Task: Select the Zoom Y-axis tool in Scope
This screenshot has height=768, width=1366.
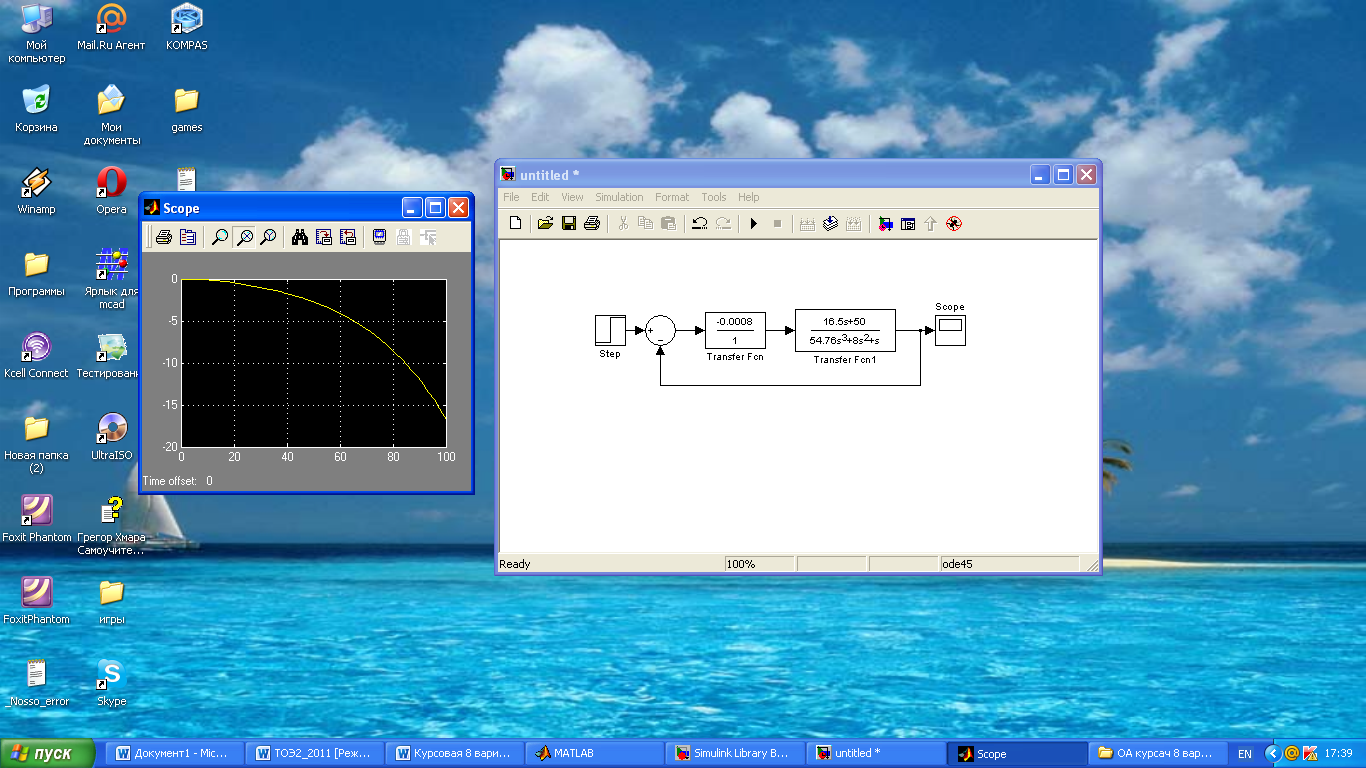Action: click(268, 237)
